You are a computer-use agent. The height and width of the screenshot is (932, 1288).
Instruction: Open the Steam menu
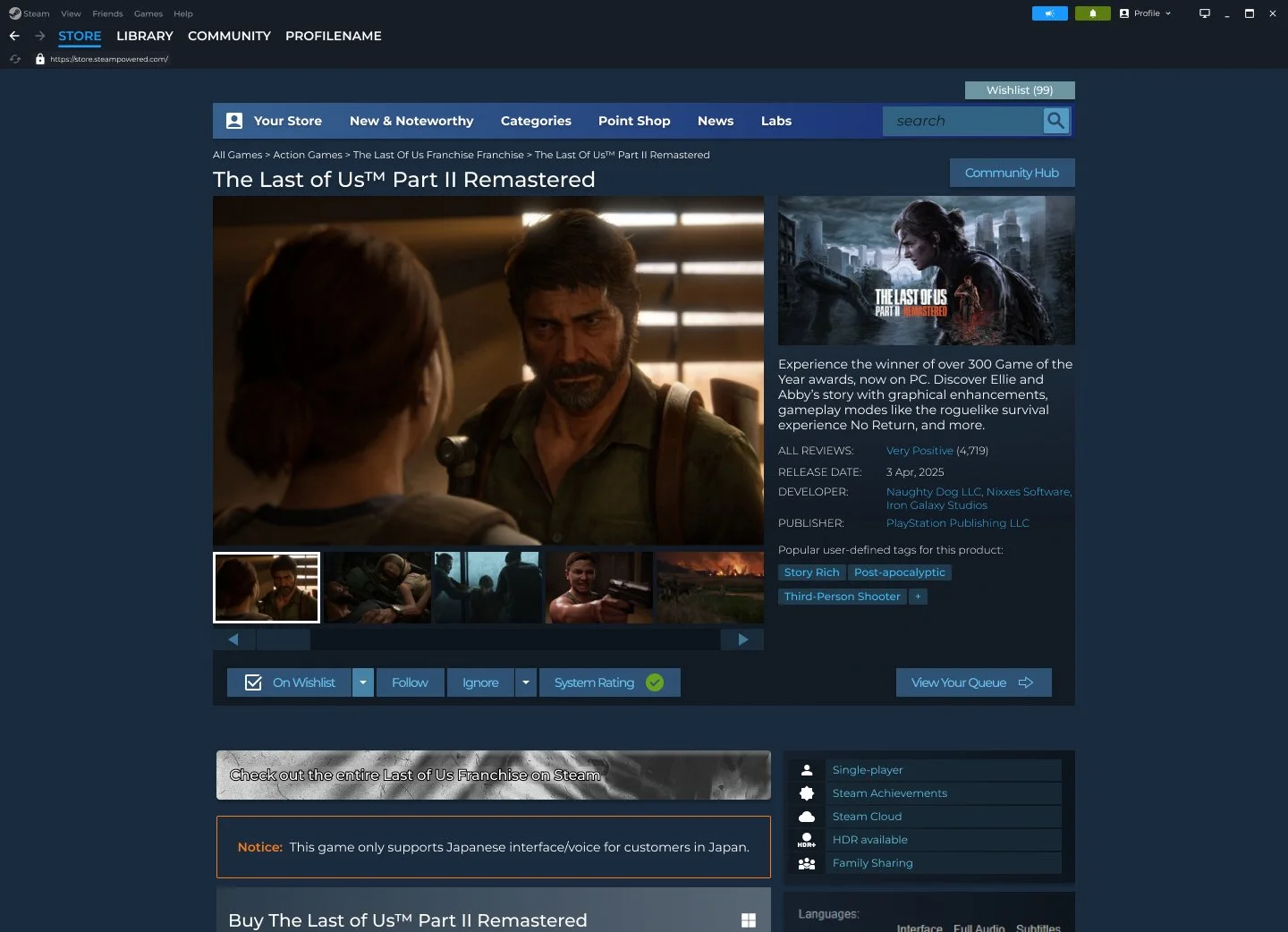(x=37, y=13)
